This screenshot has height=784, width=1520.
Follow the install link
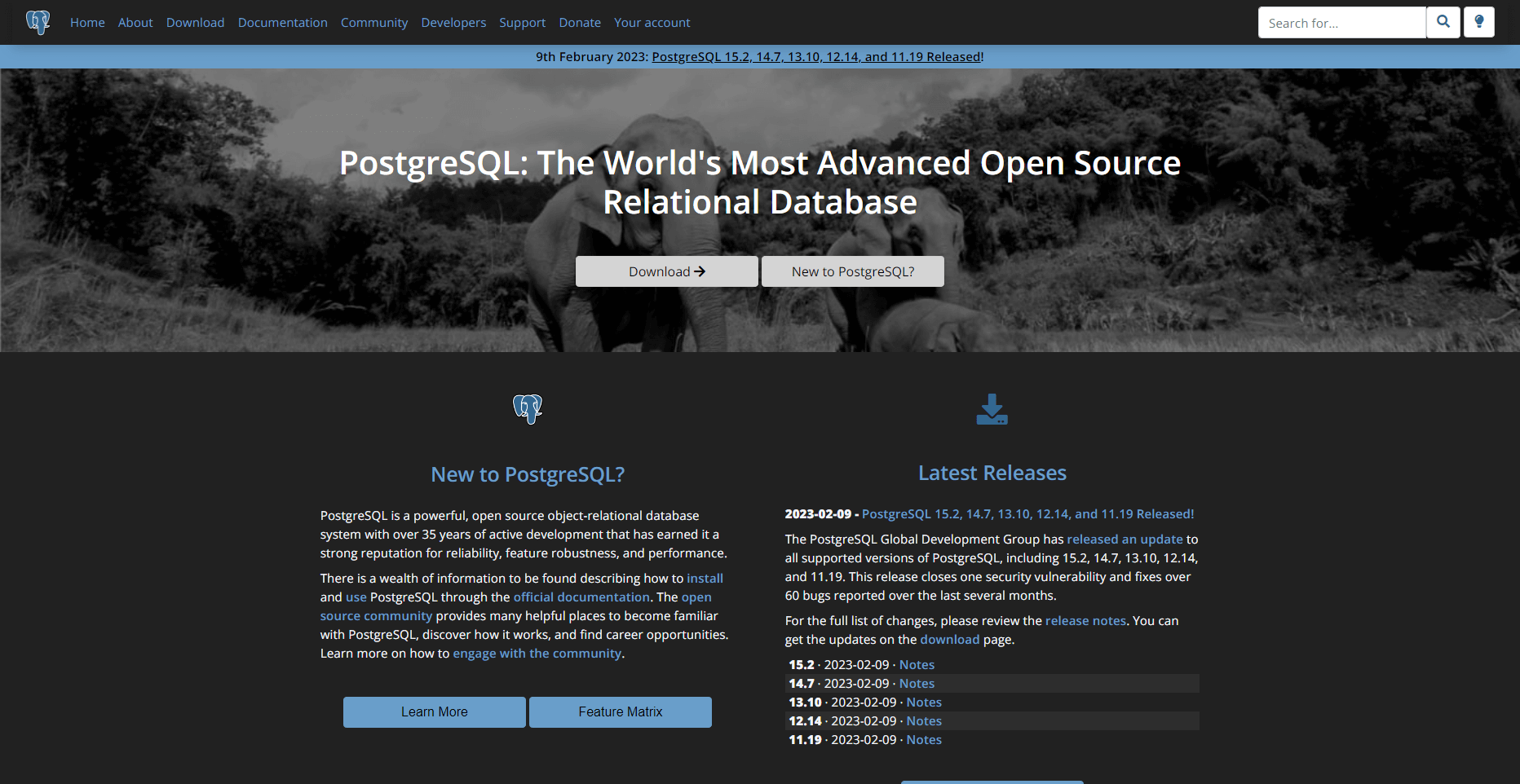[x=705, y=579]
